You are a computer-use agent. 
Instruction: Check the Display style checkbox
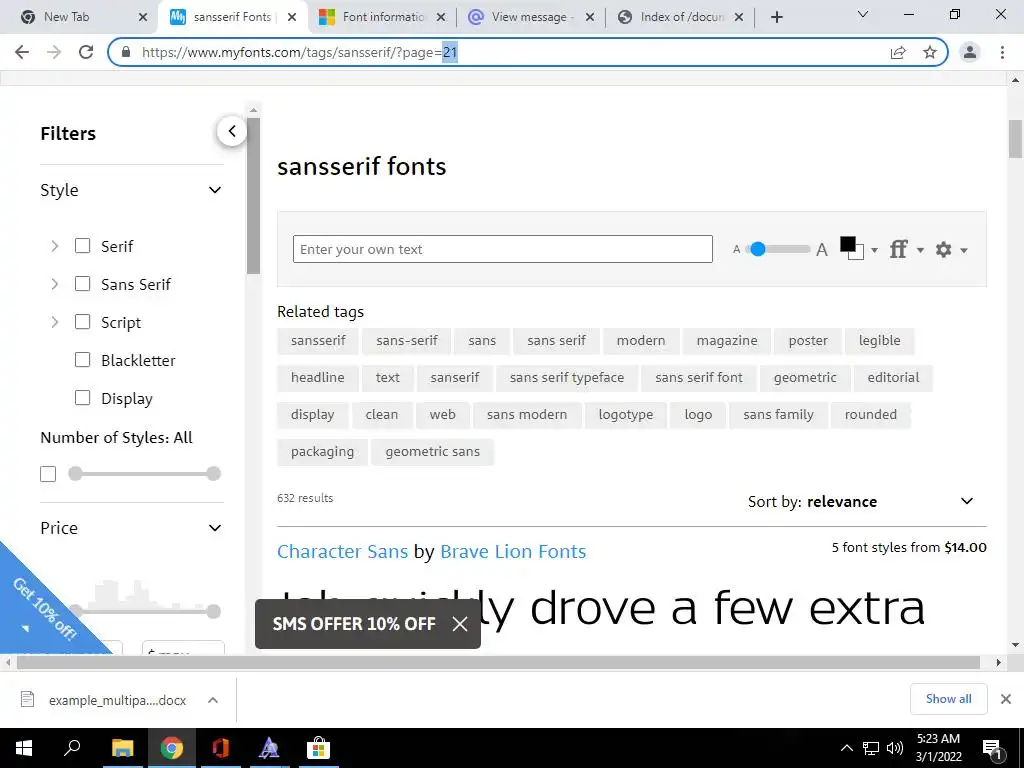pos(82,397)
